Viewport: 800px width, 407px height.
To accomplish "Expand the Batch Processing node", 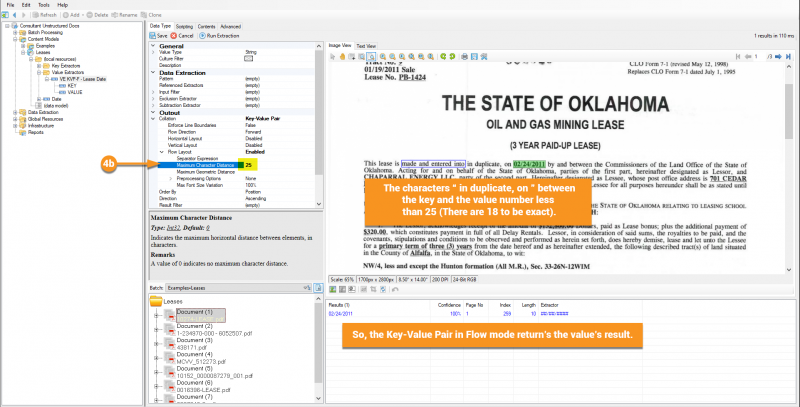I will click(15, 32).
